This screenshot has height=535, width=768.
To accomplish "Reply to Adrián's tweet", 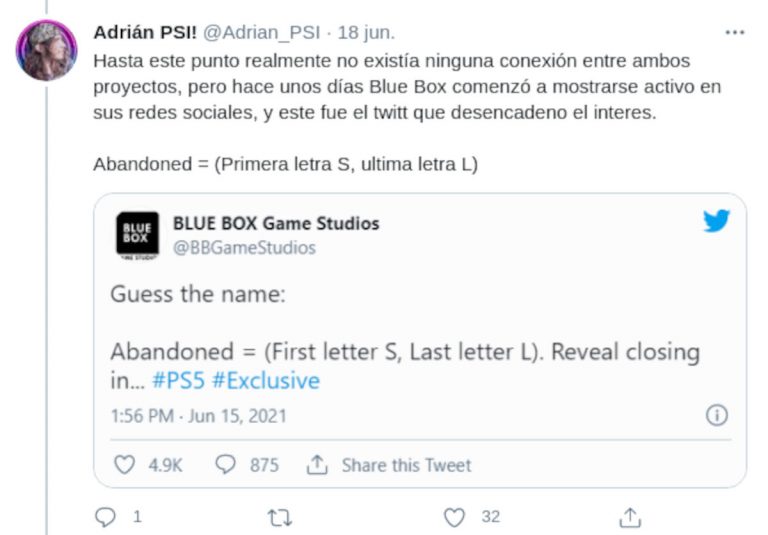I will pos(106,517).
